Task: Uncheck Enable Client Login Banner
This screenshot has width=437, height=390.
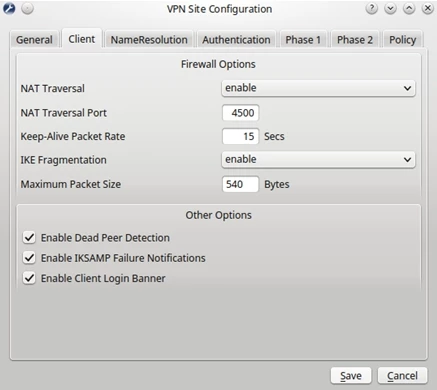Action: [29, 278]
